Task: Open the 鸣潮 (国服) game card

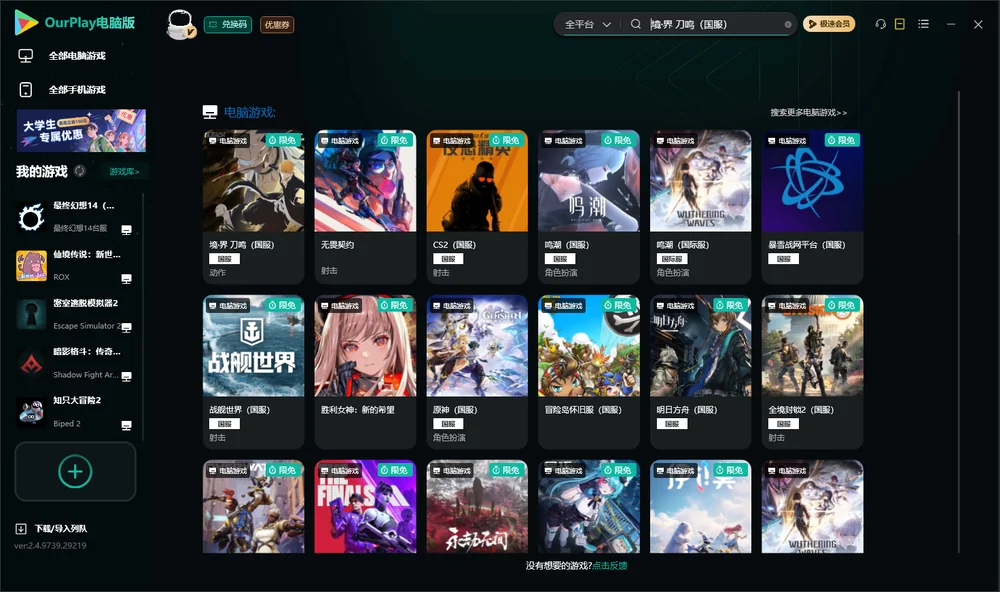Action: coord(589,207)
